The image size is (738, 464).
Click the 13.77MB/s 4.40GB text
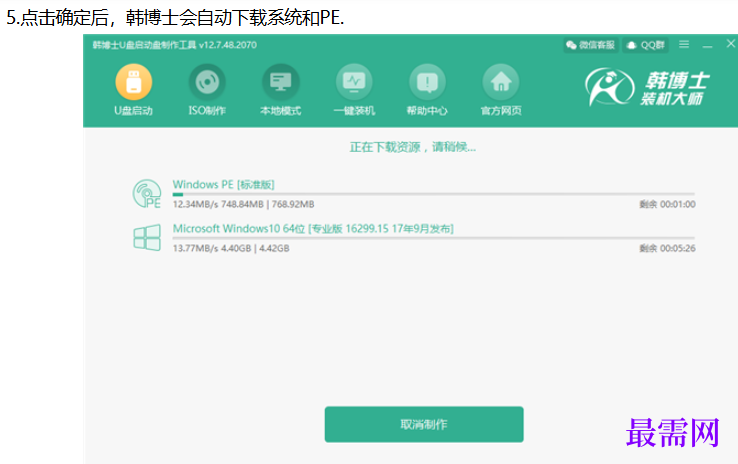pyautogui.click(x=212, y=248)
